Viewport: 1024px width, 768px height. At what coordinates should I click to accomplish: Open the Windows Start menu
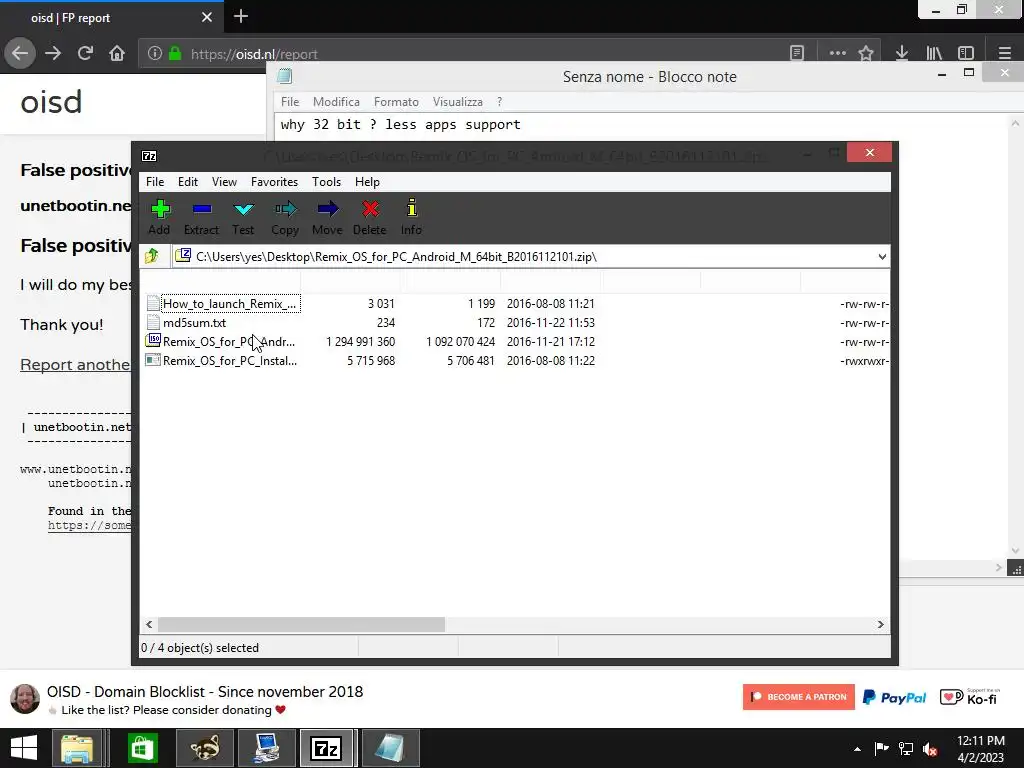coord(24,748)
